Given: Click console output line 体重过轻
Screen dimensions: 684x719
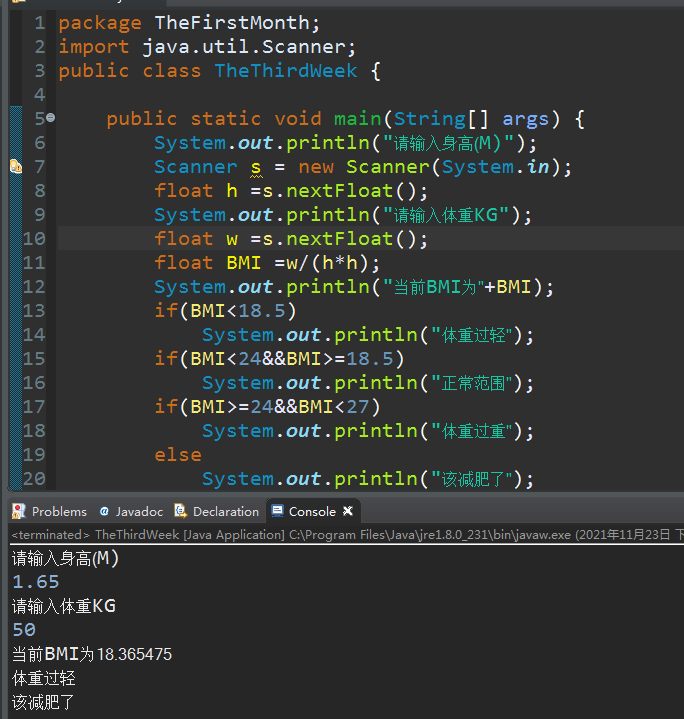Looking at the screenshot, I should (x=44, y=678).
